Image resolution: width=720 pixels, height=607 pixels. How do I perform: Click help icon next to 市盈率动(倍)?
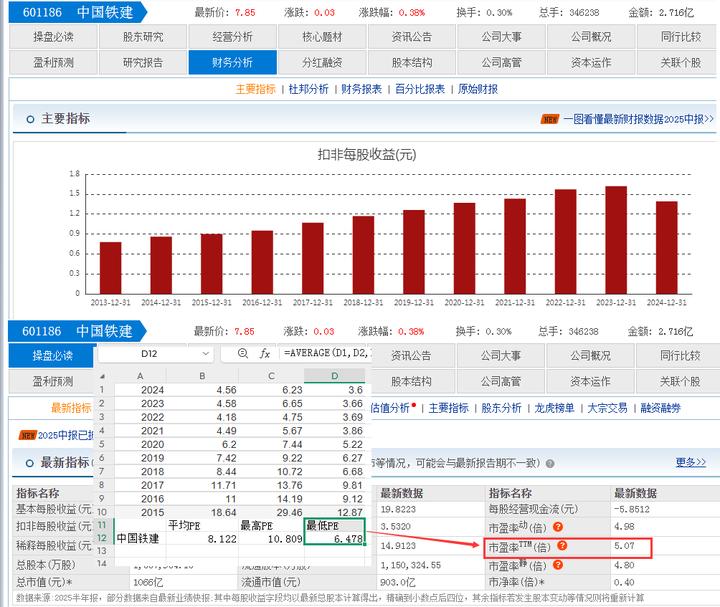pyautogui.click(x=557, y=527)
